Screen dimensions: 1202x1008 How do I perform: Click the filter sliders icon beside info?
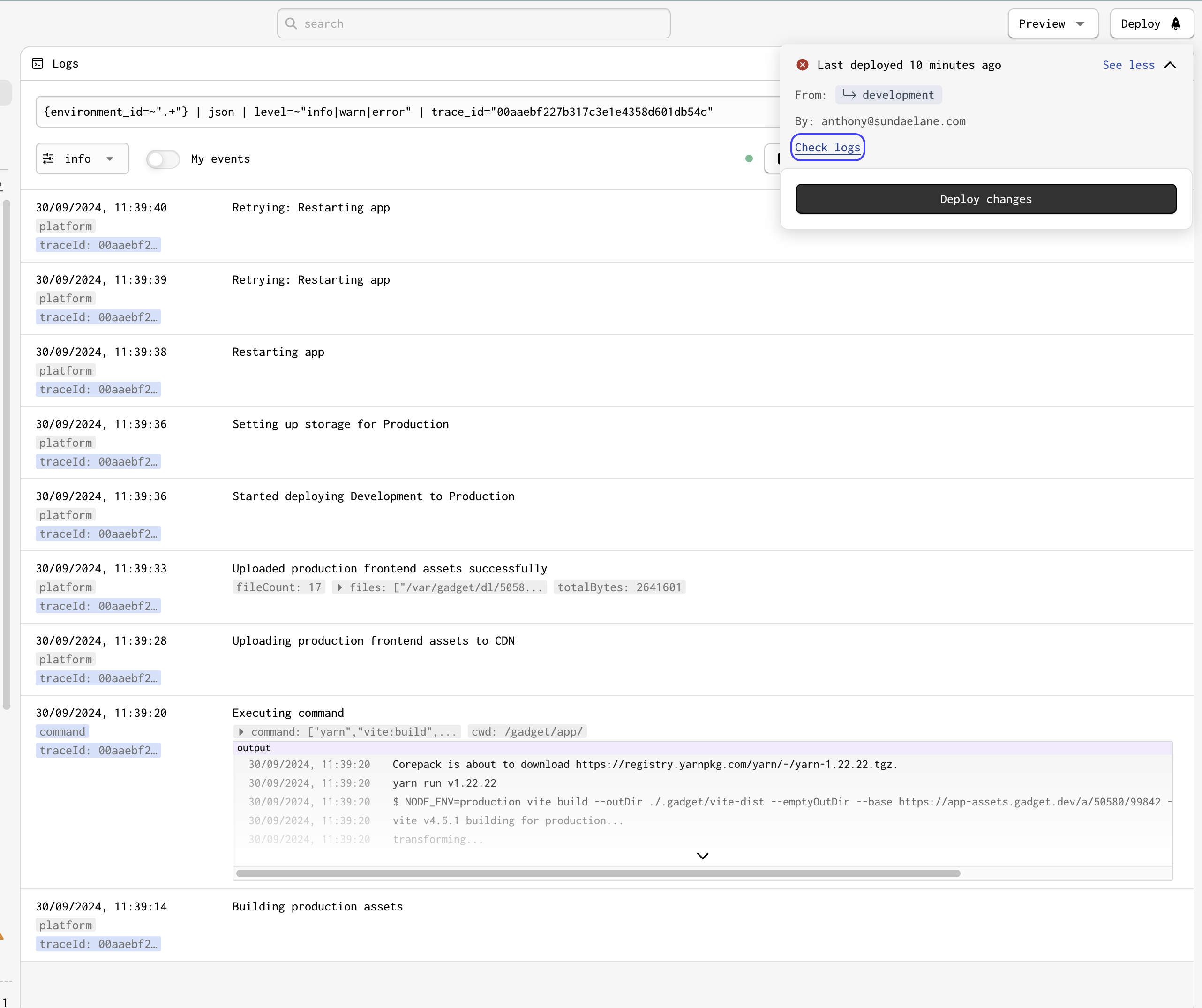point(49,158)
